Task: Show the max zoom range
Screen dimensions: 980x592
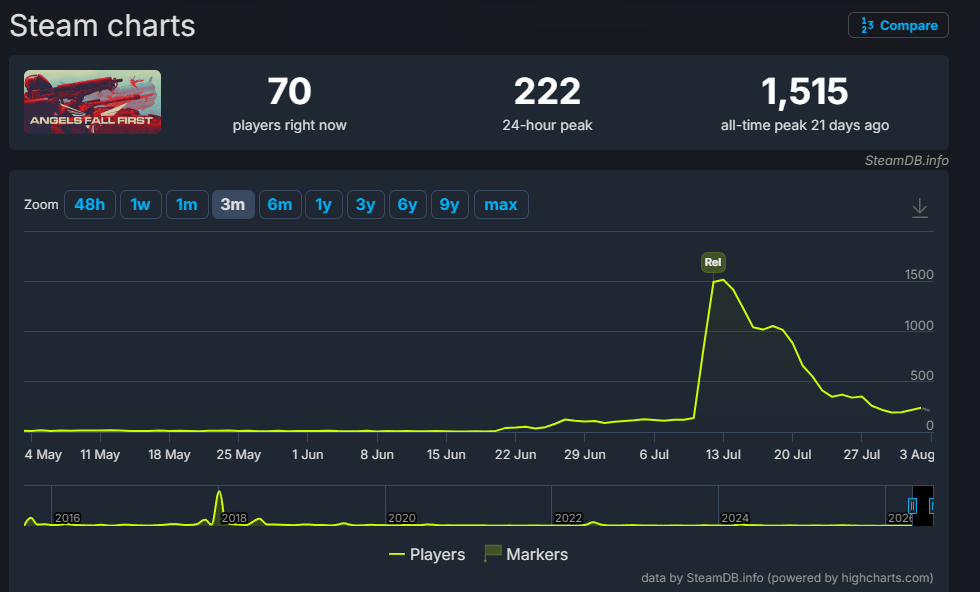Action: [x=501, y=204]
